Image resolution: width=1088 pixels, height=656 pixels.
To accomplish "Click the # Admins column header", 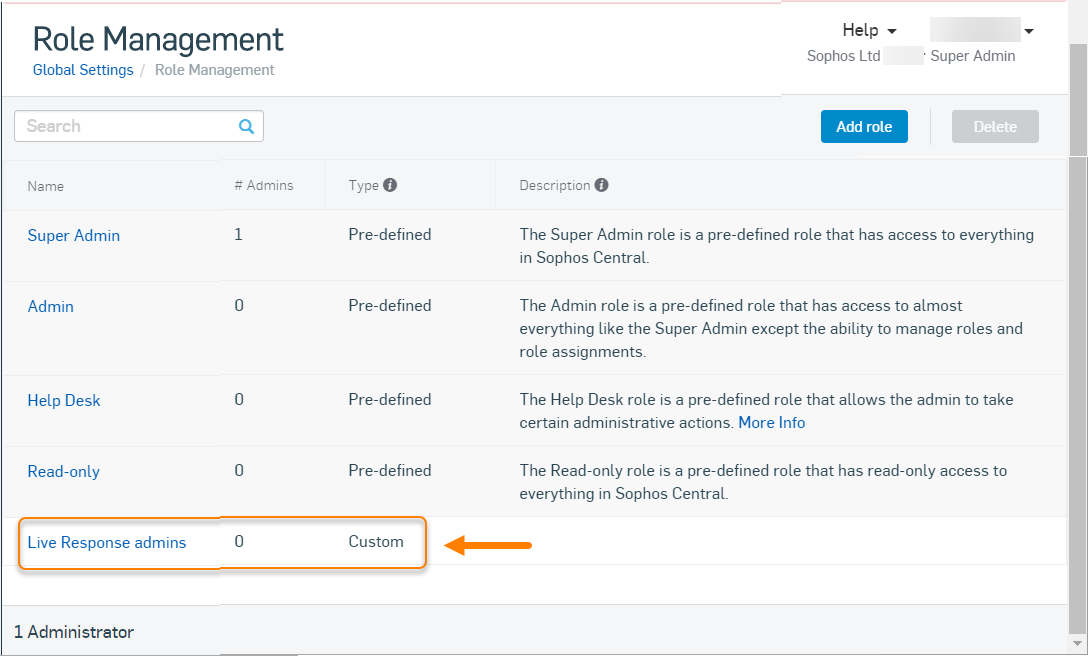I will pyautogui.click(x=264, y=186).
